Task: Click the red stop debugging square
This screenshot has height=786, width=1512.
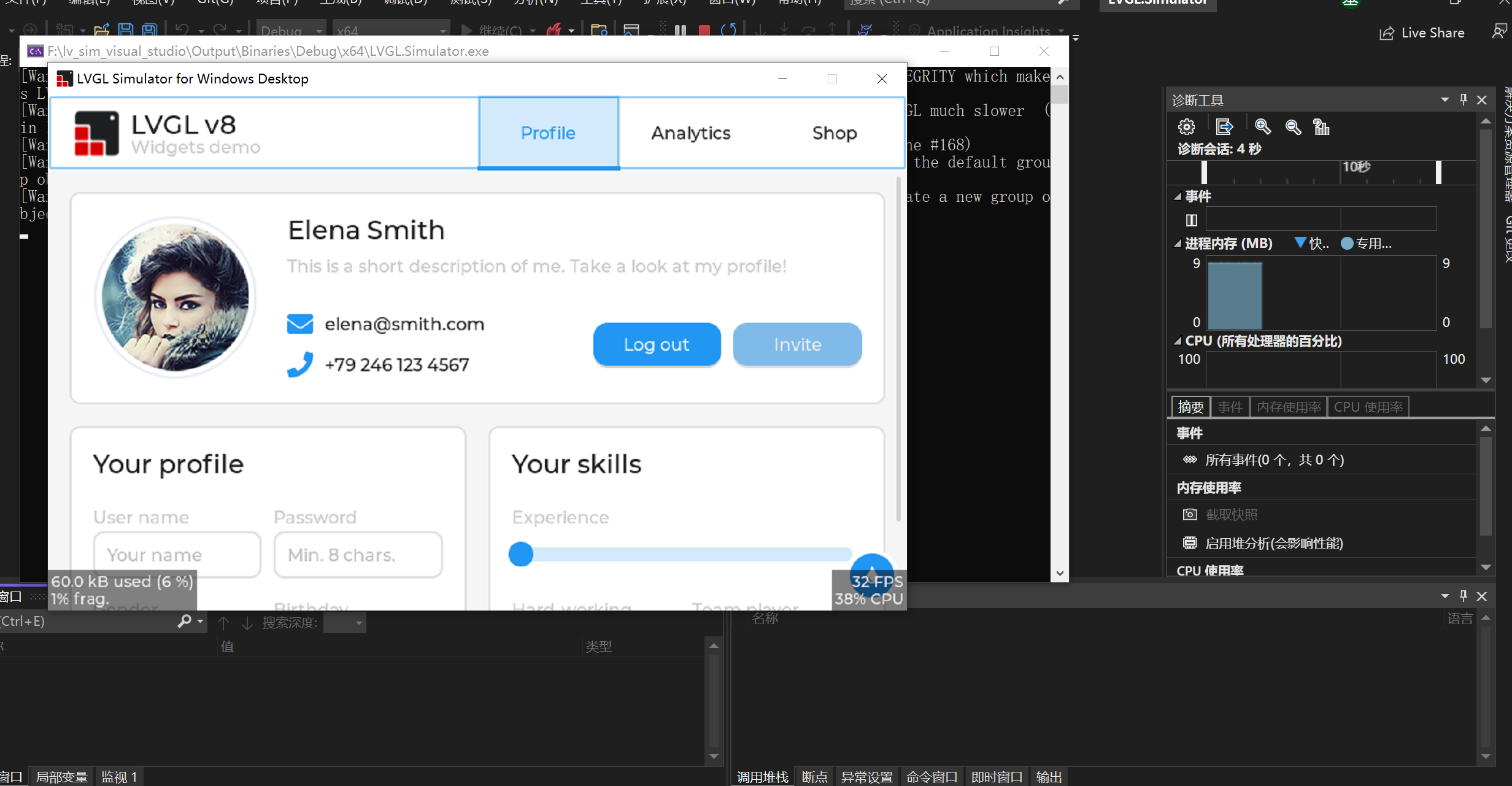Action: [x=704, y=30]
